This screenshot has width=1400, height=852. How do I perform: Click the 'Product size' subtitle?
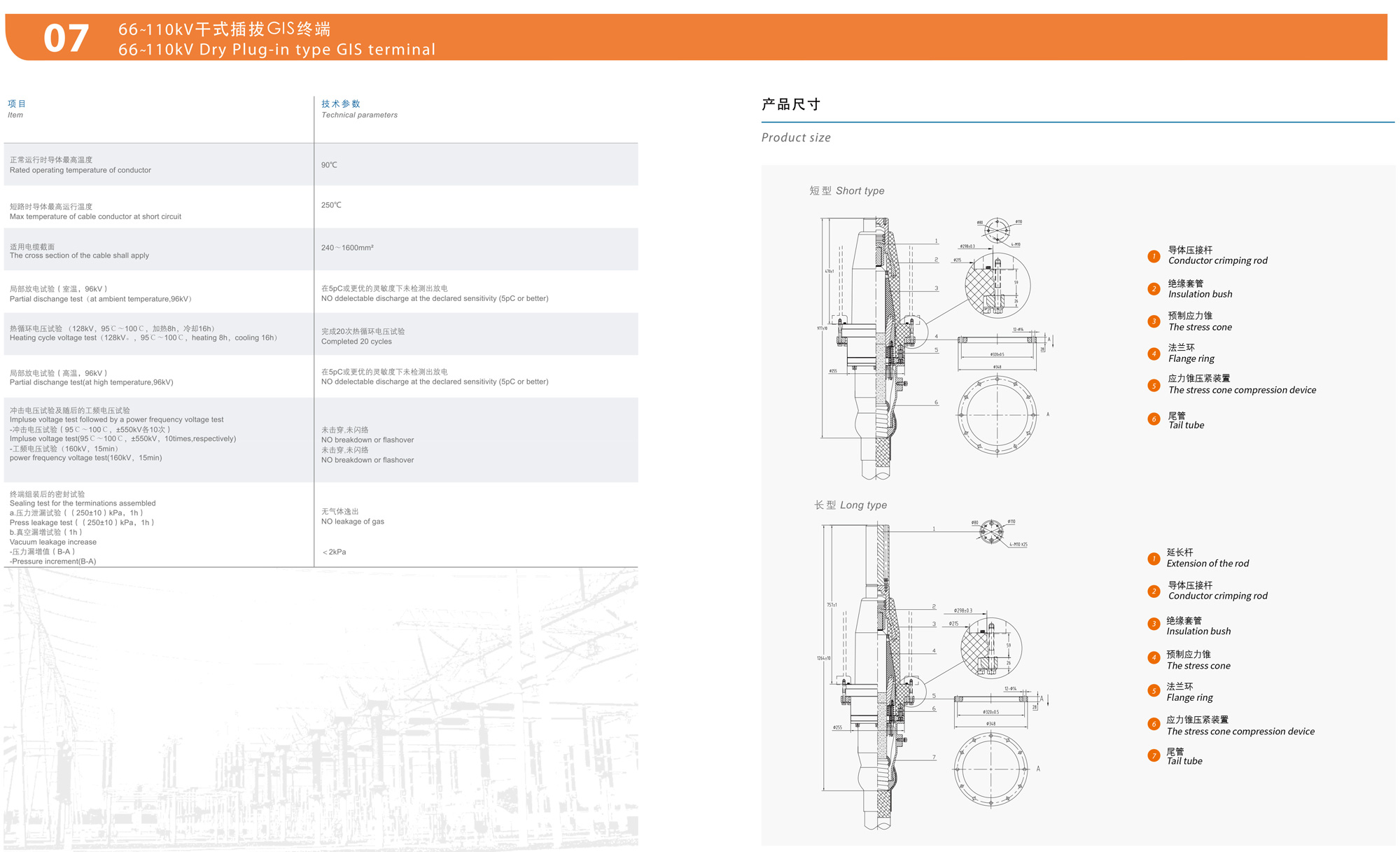click(796, 138)
